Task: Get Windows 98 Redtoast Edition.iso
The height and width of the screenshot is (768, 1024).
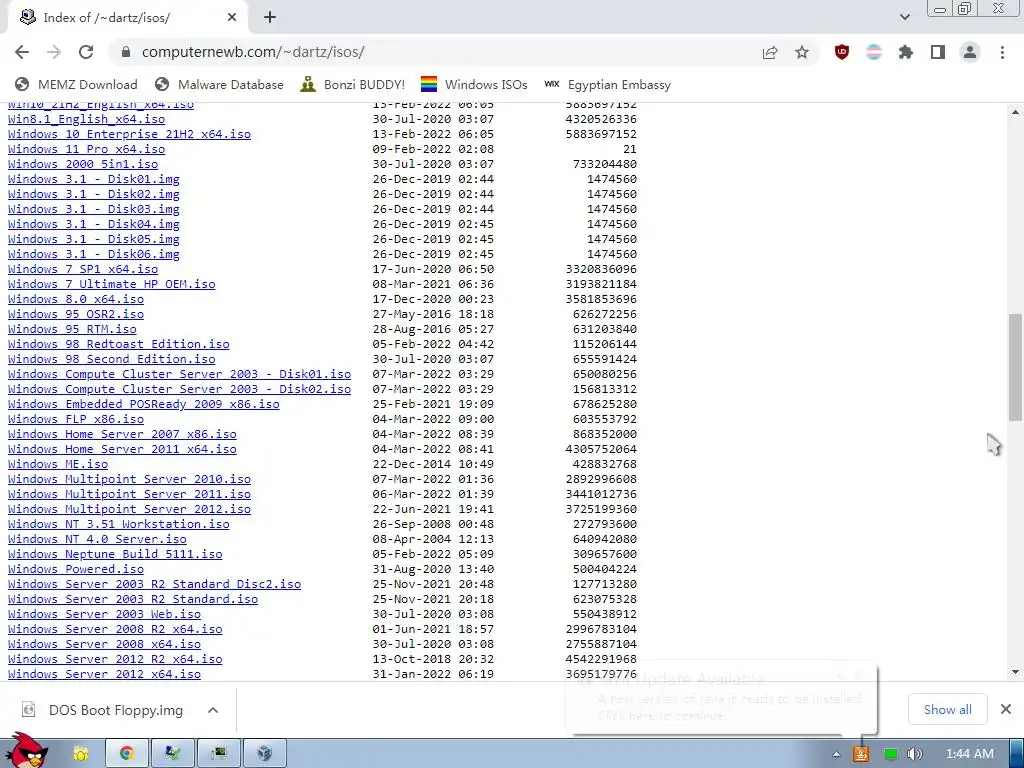Action: 119,344
